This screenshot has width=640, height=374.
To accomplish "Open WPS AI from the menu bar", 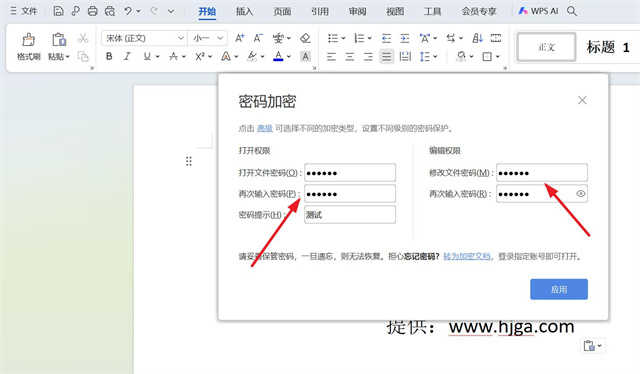I will click(538, 11).
